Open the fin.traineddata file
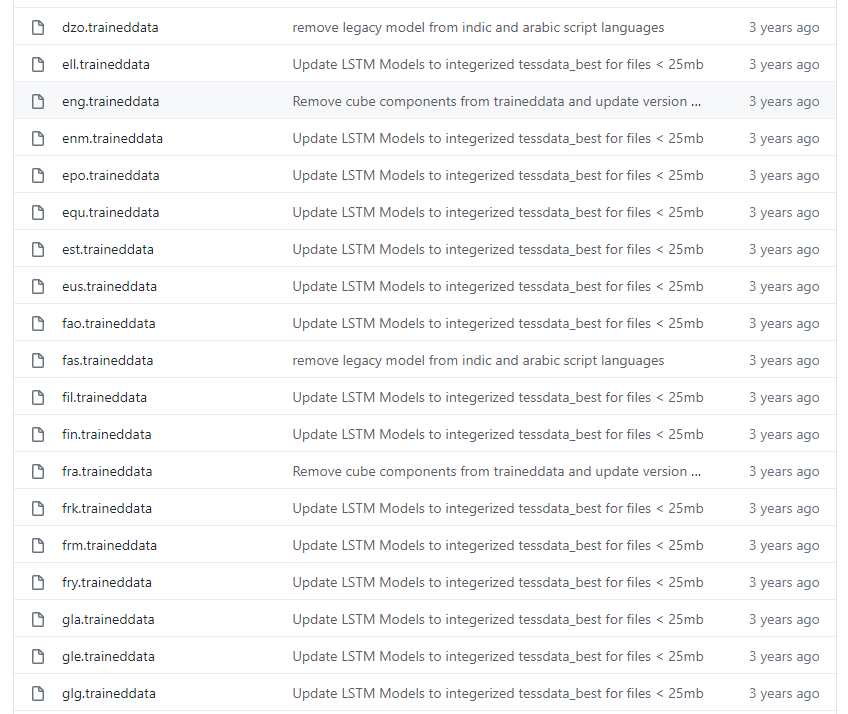 coord(107,434)
